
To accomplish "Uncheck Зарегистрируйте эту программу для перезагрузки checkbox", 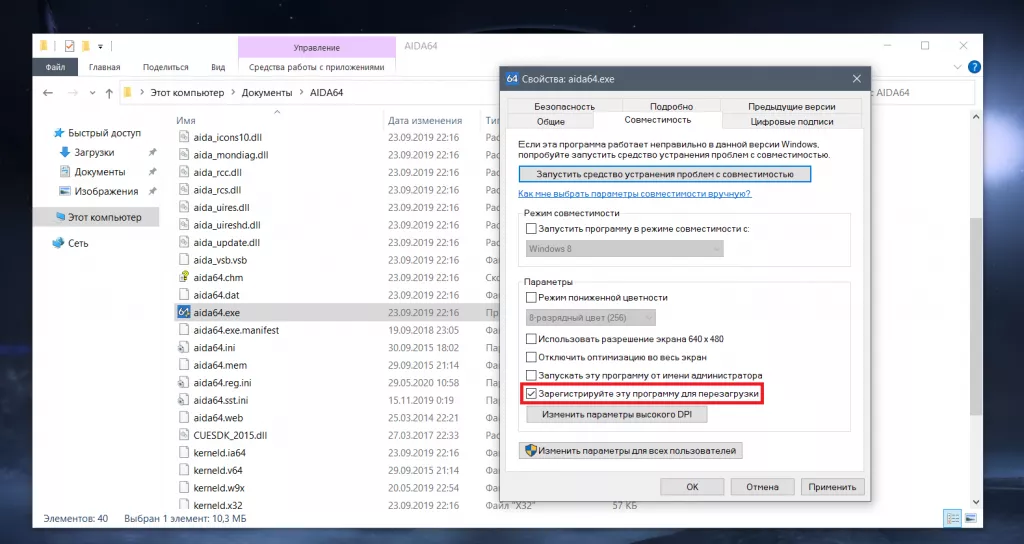I will pyautogui.click(x=531, y=395).
